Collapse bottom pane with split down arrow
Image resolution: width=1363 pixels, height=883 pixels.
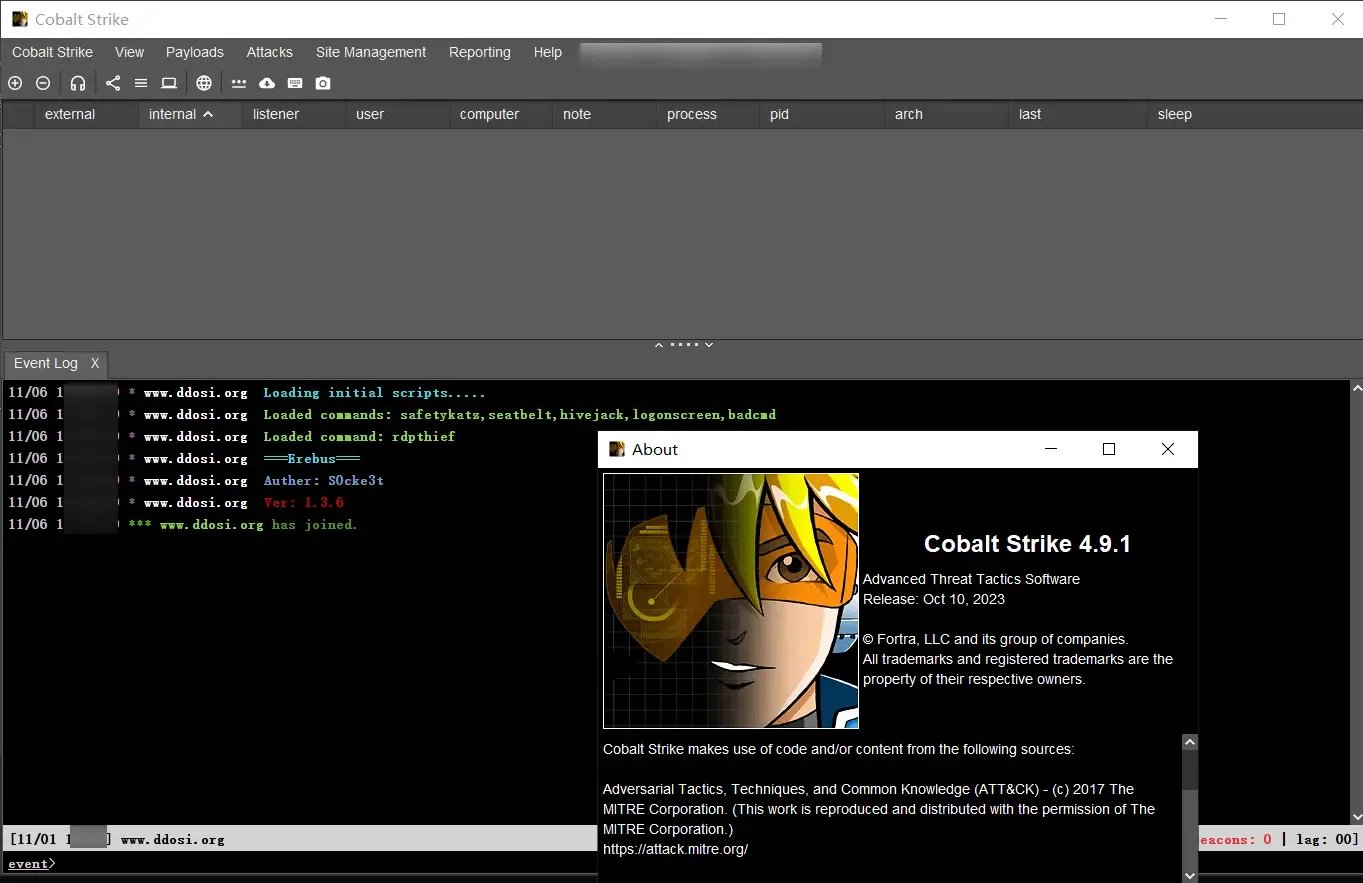tap(709, 345)
